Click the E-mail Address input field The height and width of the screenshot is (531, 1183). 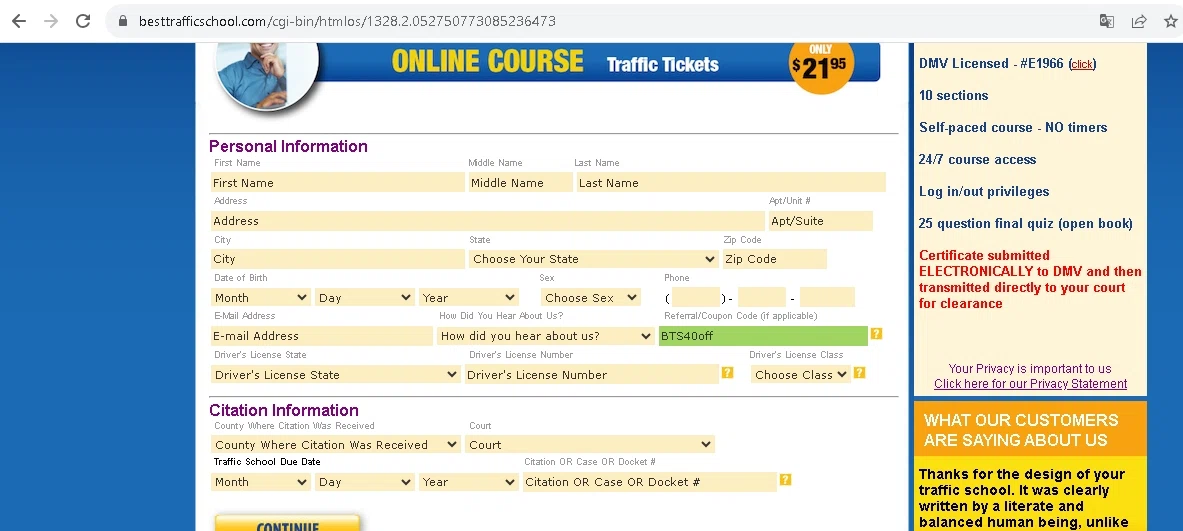tap(322, 336)
